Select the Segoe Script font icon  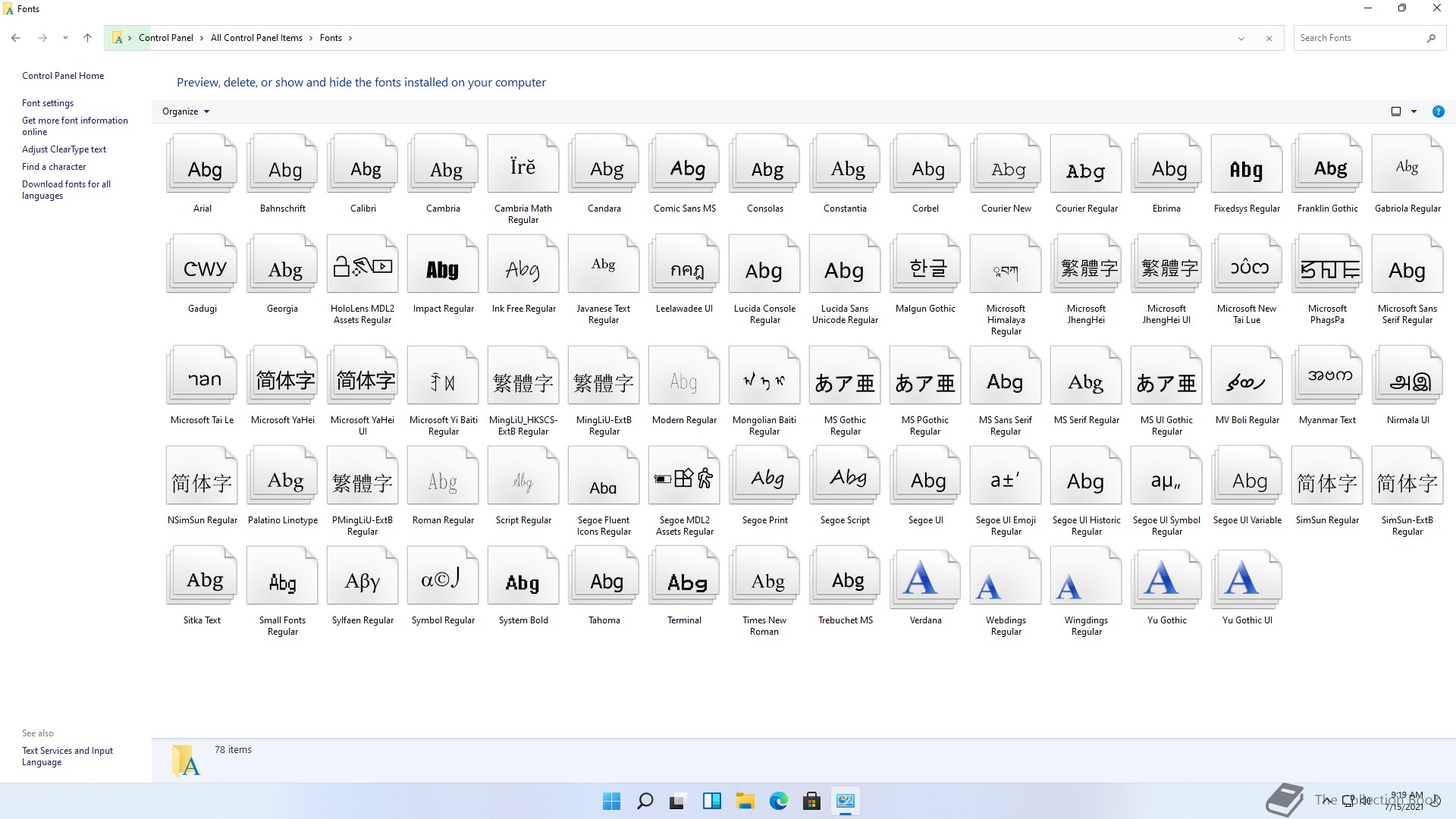coord(845,475)
